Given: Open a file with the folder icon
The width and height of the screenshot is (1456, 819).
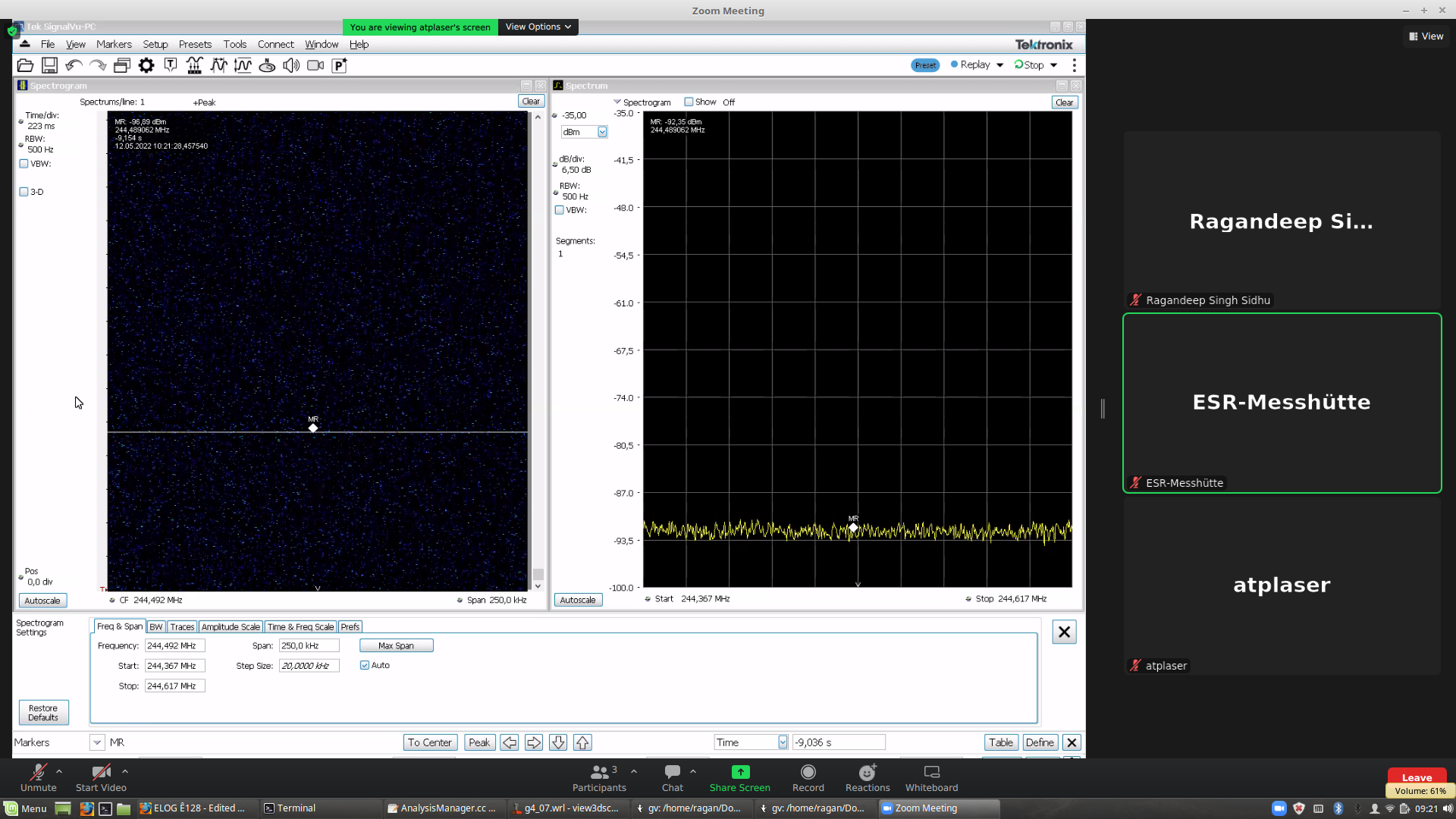Looking at the screenshot, I should pyautogui.click(x=25, y=65).
